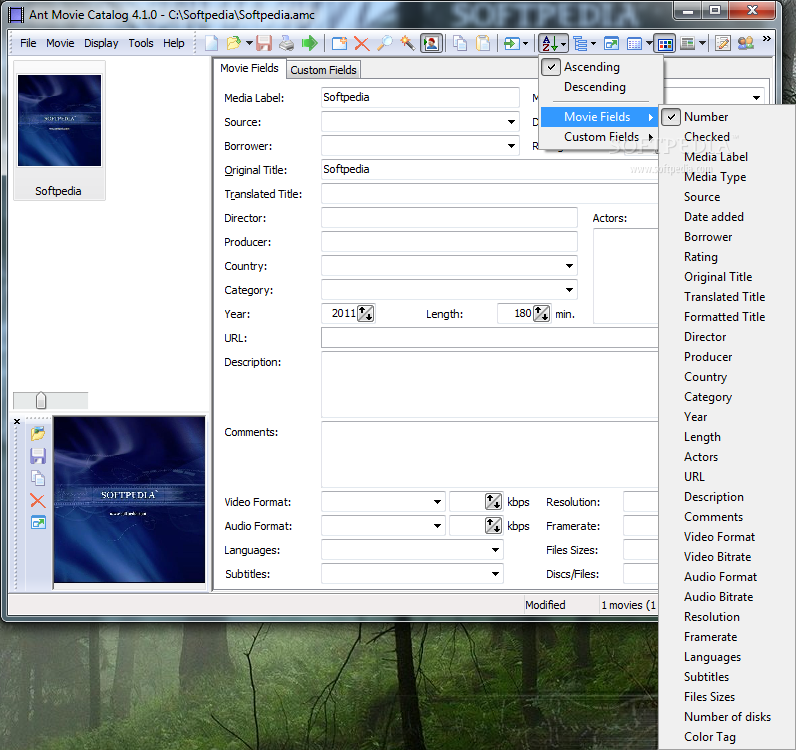Open the scripting notepad icon
The height and width of the screenshot is (750, 796).
click(x=722, y=44)
